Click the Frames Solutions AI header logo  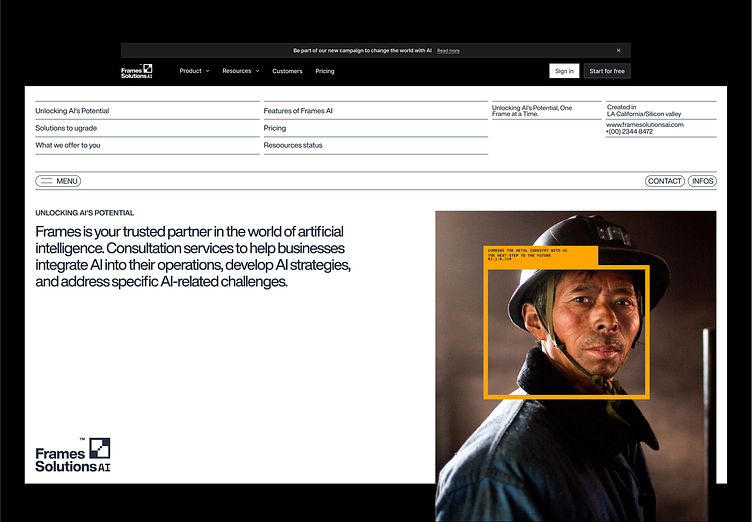137,71
